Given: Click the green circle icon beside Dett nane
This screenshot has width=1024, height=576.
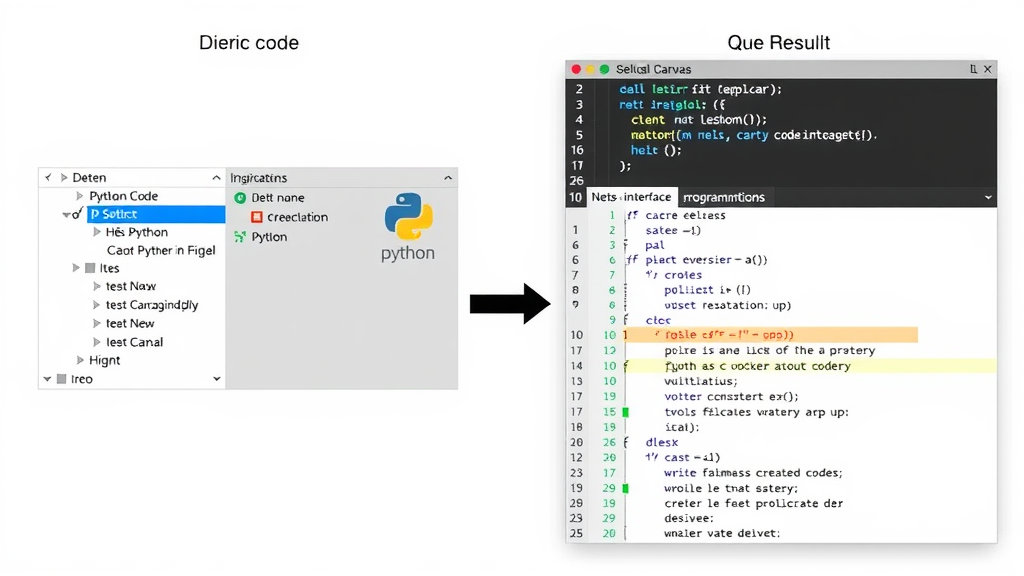Looking at the screenshot, I should [240, 198].
